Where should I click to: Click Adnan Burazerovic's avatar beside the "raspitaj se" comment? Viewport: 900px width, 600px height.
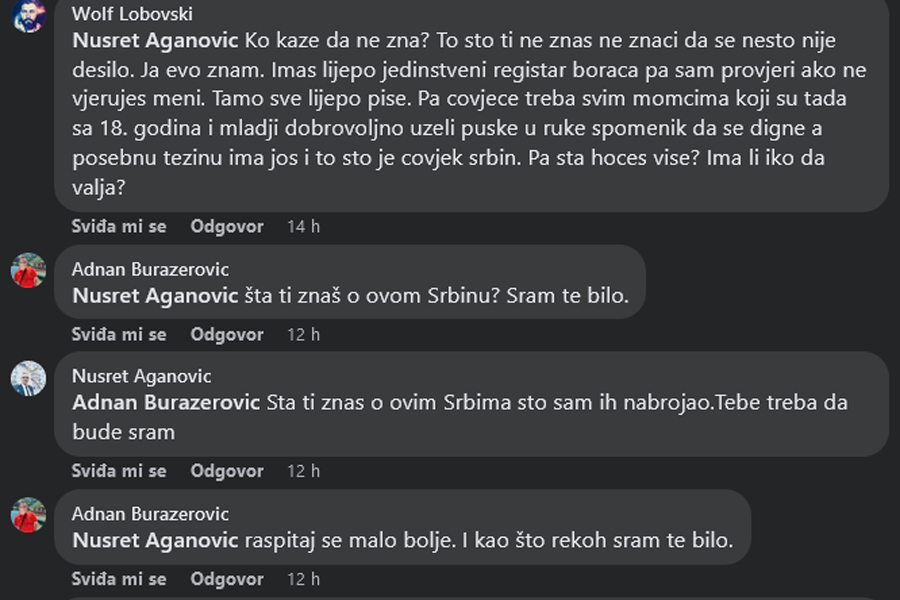point(28,515)
